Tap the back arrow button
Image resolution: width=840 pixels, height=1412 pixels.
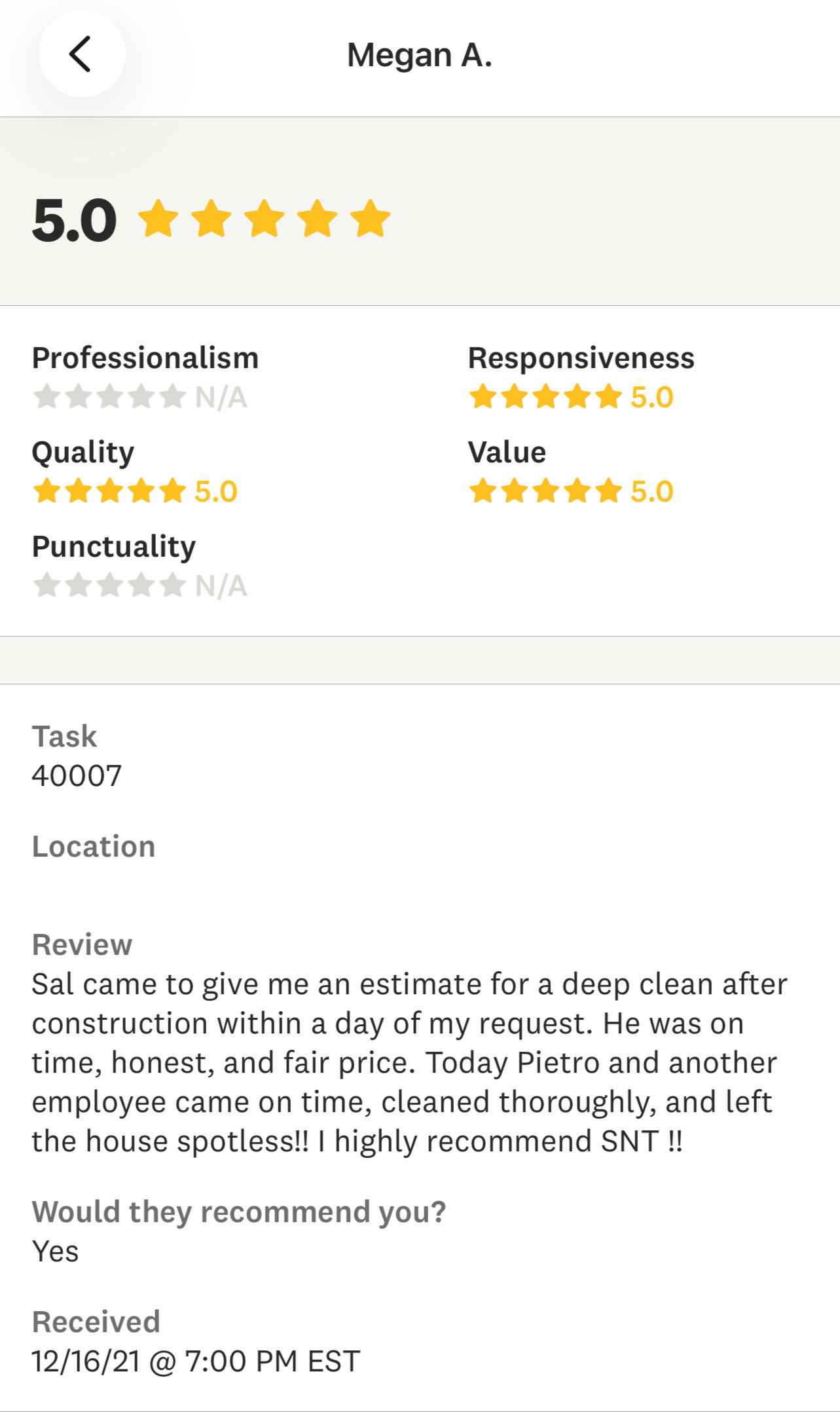81,54
